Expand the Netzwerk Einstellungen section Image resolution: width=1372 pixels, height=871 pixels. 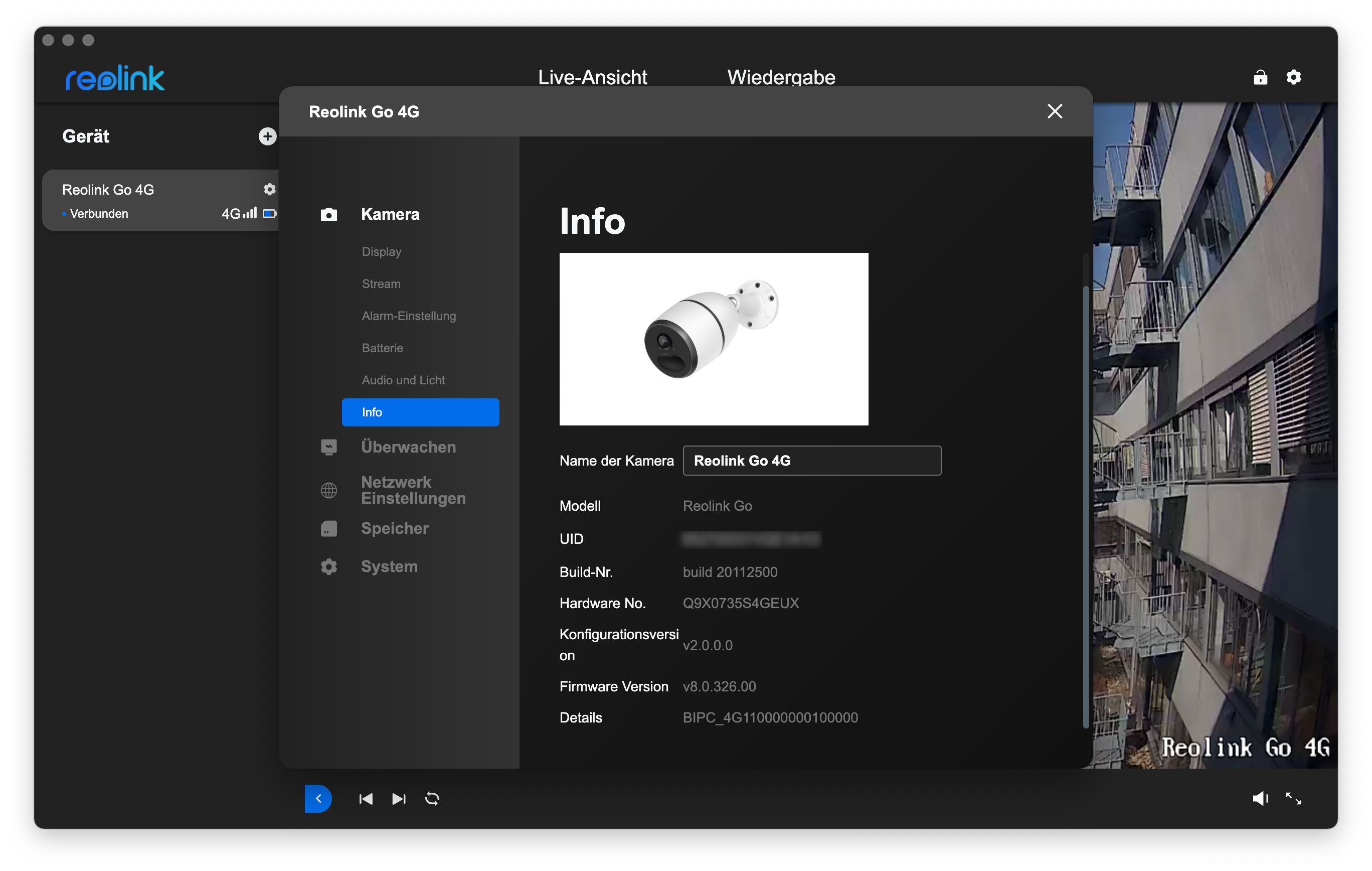[x=413, y=490]
